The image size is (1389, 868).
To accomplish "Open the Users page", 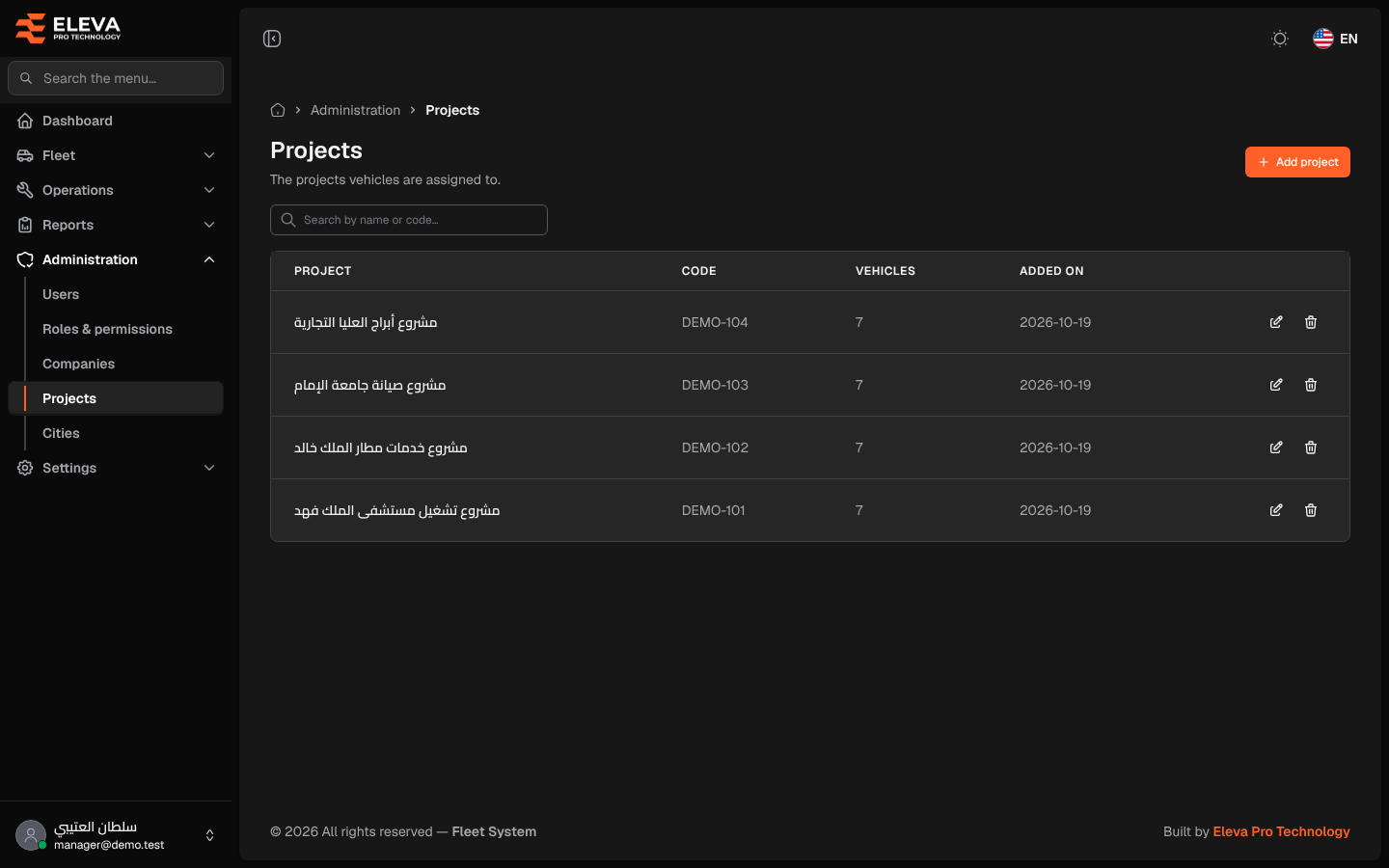I will [x=61, y=294].
